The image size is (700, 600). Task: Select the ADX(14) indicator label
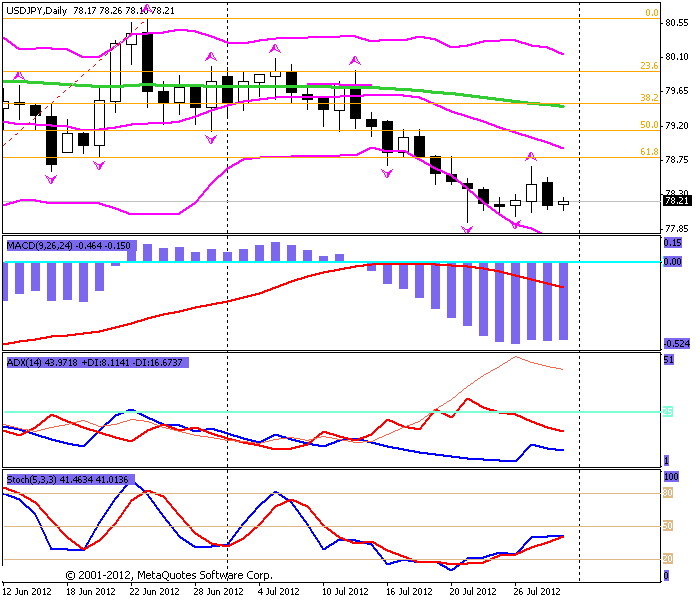point(95,362)
